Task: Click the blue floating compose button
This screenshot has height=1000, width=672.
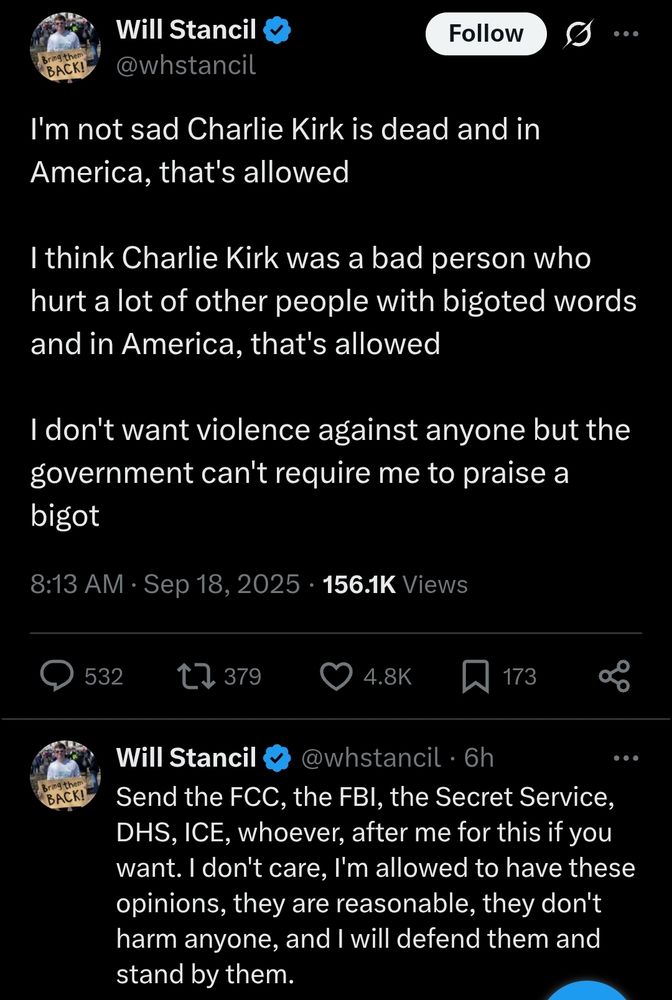Action: pyautogui.click(x=588, y=992)
